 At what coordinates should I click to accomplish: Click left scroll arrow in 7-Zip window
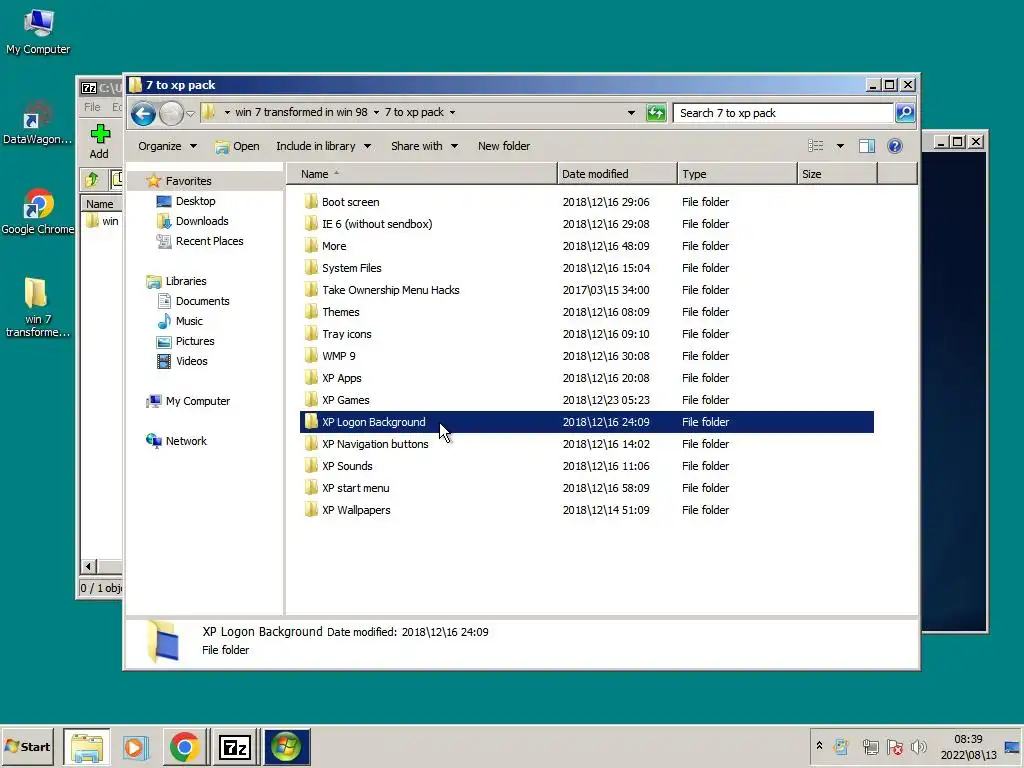click(x=89, y=566)
